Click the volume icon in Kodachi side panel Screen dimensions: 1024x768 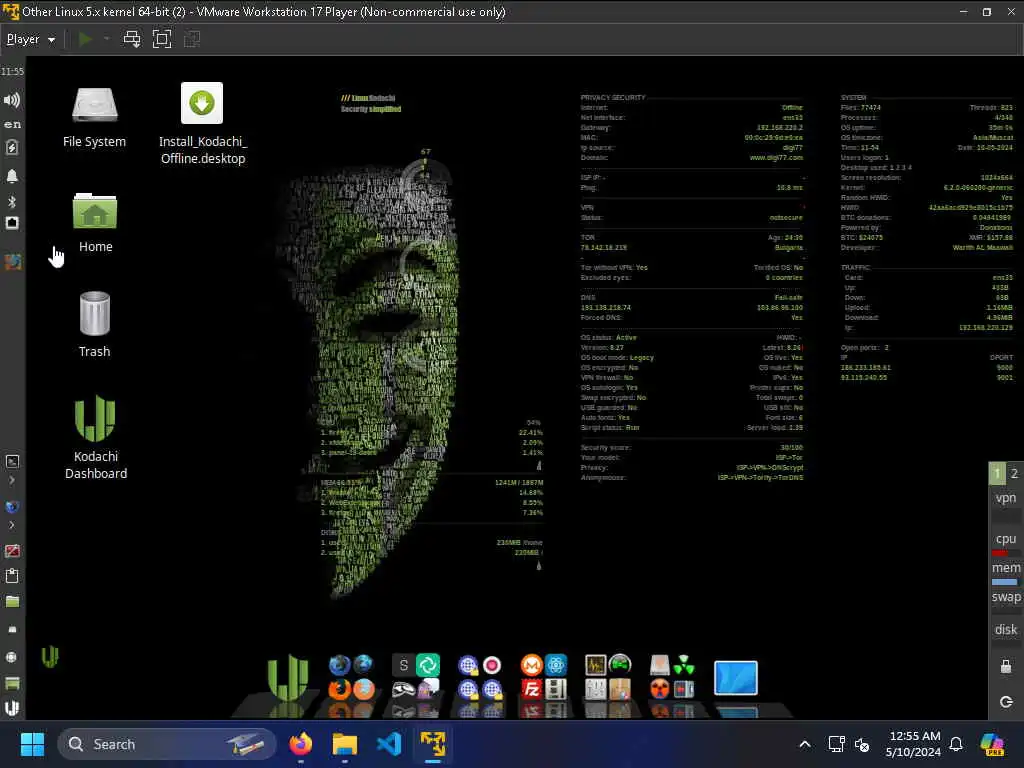[x=12, y=100]
